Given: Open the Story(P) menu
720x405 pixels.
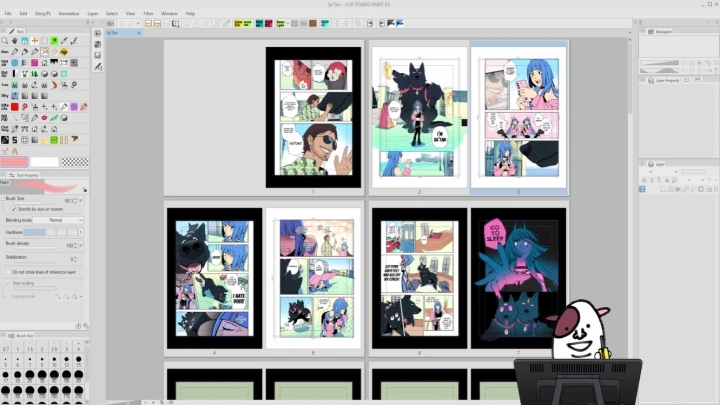Looking at the screenshot, I should click(x=43, y=13).
